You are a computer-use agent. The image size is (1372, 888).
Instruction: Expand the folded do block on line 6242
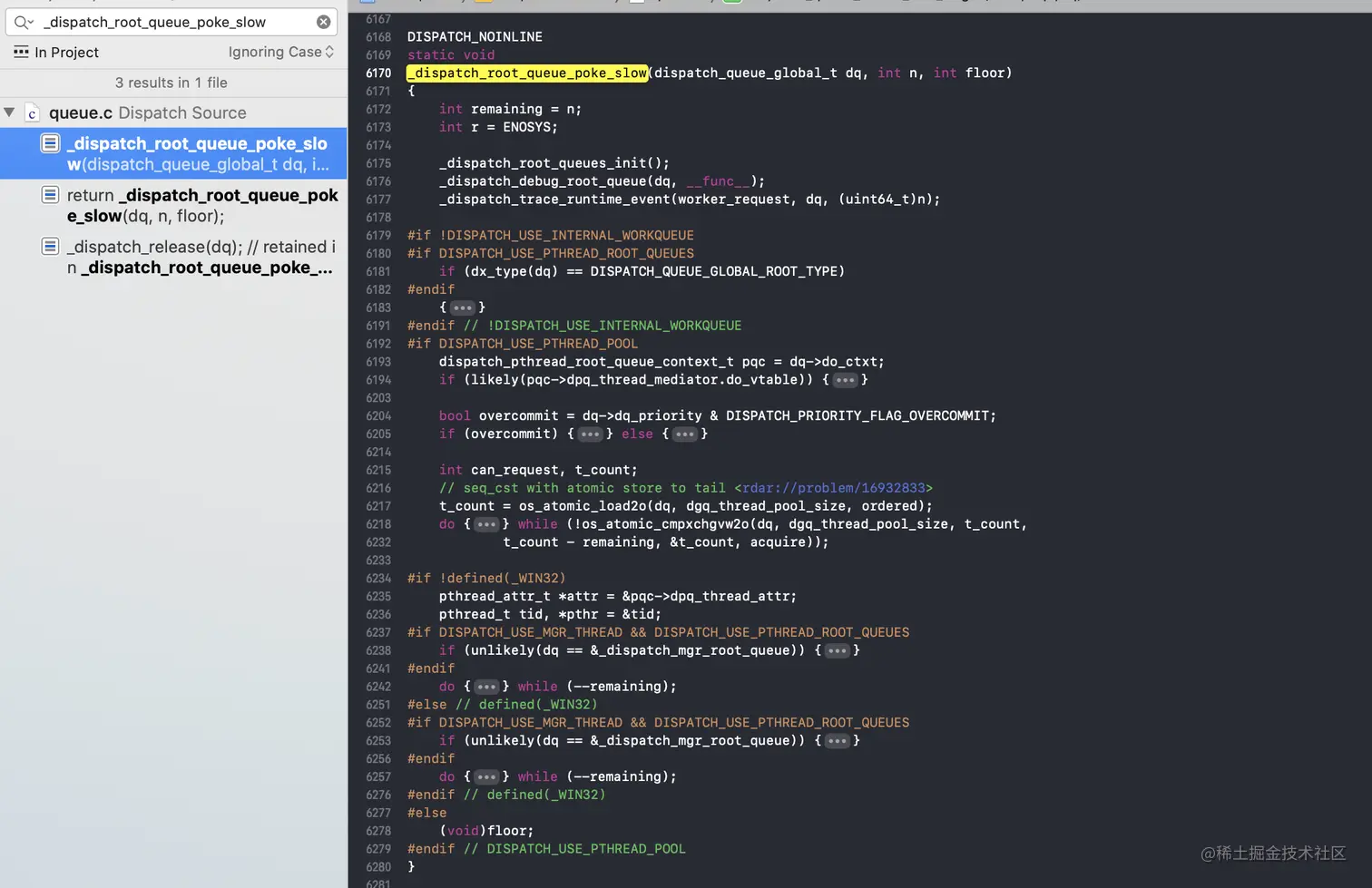tap(486, 687)
